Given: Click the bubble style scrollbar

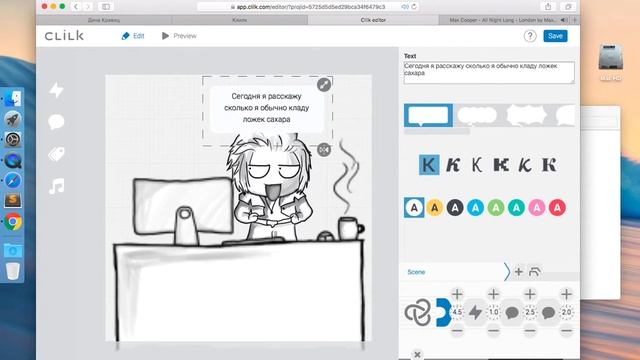Looking at the screenshot, I should pyautogui.click(x=437, y=131).
